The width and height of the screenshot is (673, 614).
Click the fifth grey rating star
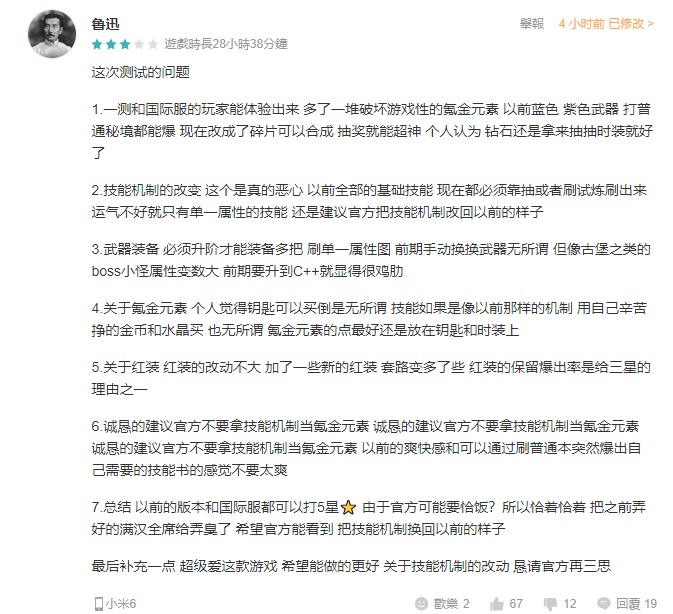click(153, 44)
